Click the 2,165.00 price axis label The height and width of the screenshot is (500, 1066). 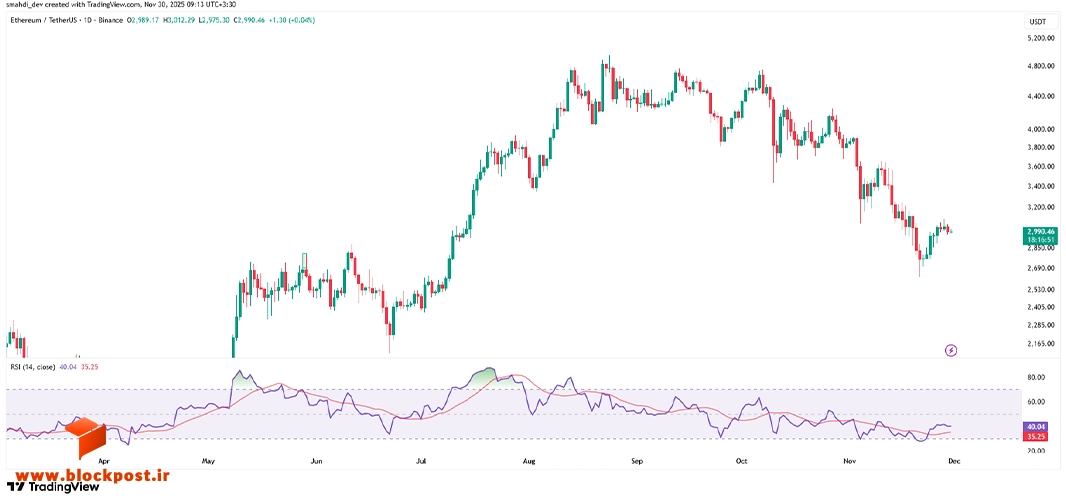1040,344
